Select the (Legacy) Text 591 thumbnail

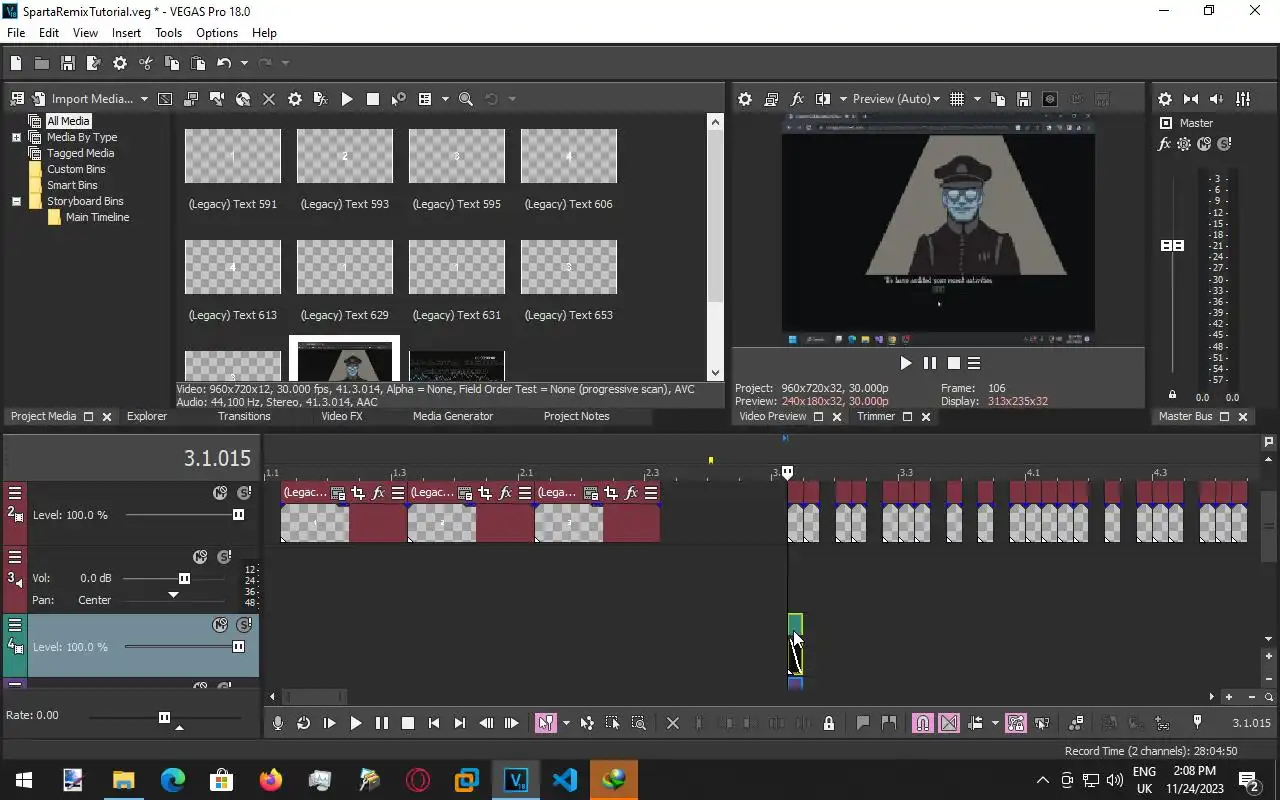coord(233,156)
